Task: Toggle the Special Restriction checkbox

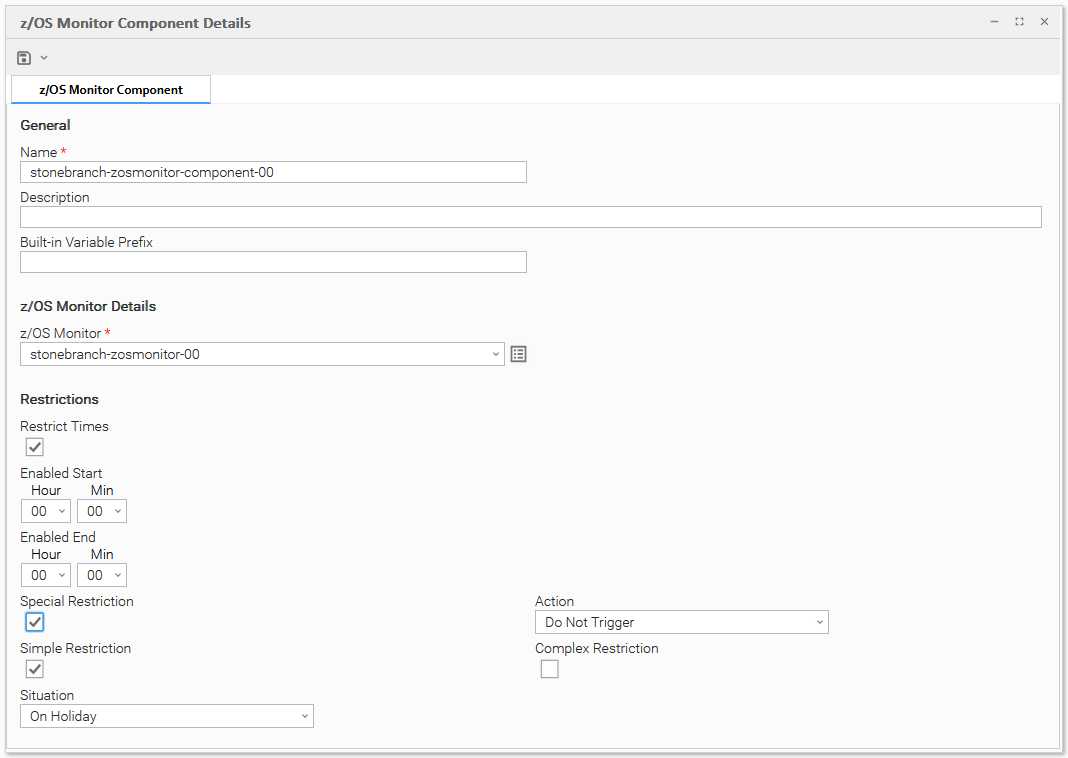Action: pos(35,622)
